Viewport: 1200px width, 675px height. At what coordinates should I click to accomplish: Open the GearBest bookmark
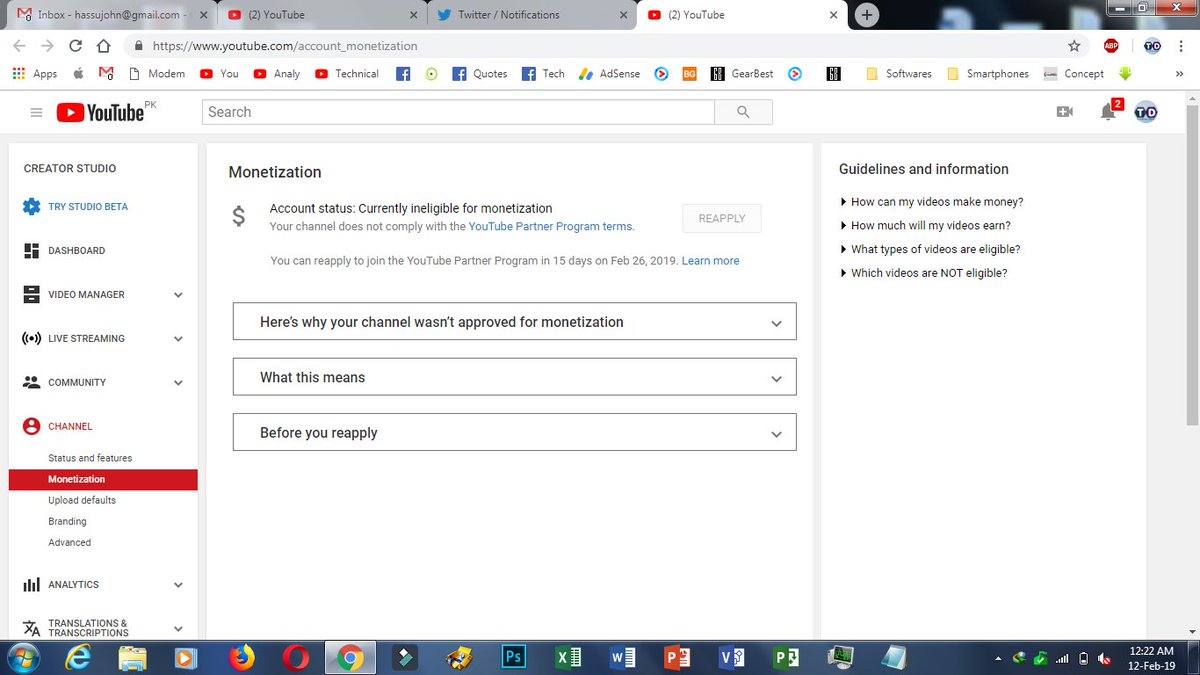[x=742, y=74]
